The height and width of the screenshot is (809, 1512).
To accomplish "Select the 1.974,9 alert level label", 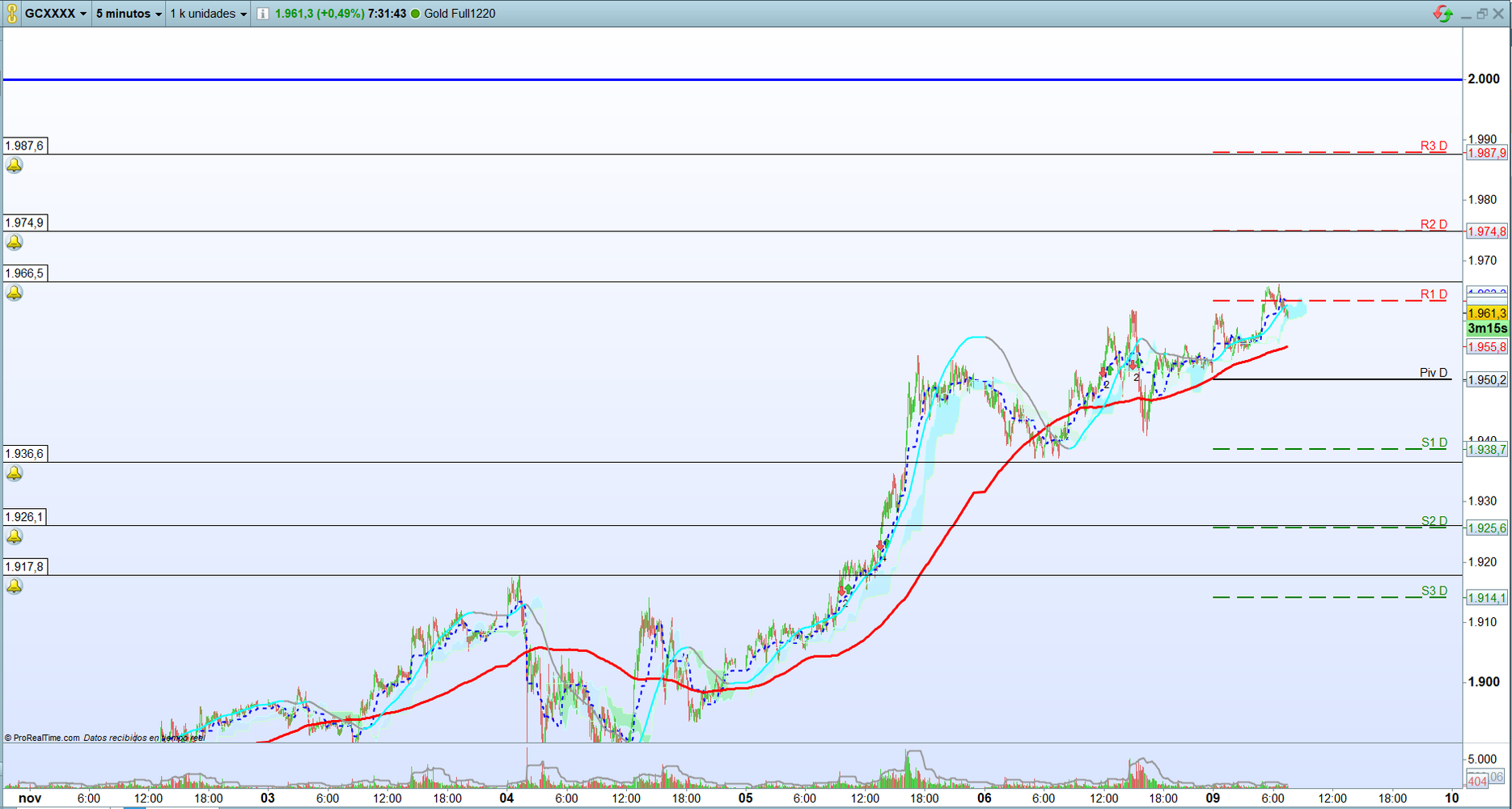I will click(x=24, y=222).
